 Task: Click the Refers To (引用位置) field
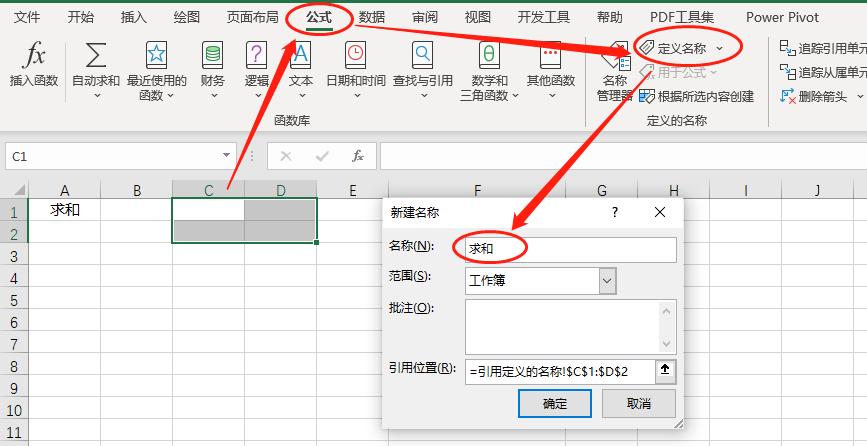pos(561,371)
